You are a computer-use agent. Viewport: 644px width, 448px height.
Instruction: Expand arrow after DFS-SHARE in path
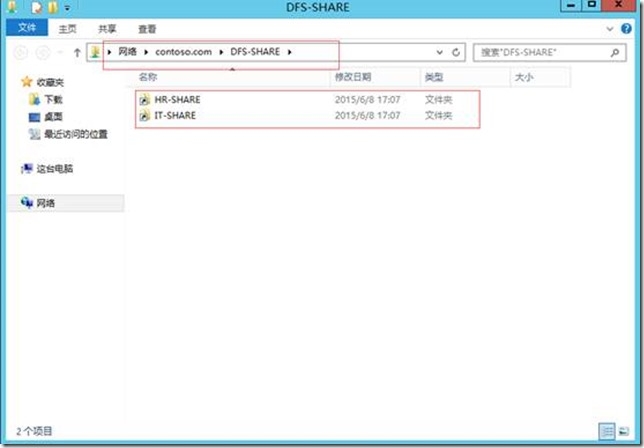pos(290,52)
